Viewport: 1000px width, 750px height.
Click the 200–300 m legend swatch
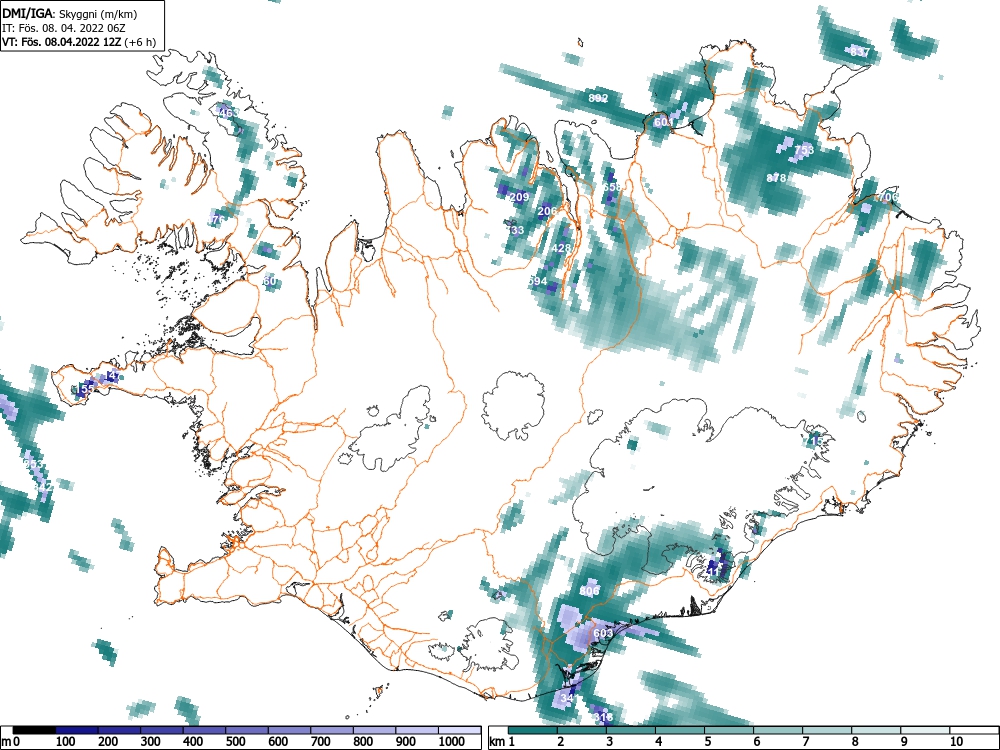(x=119, y=730)
